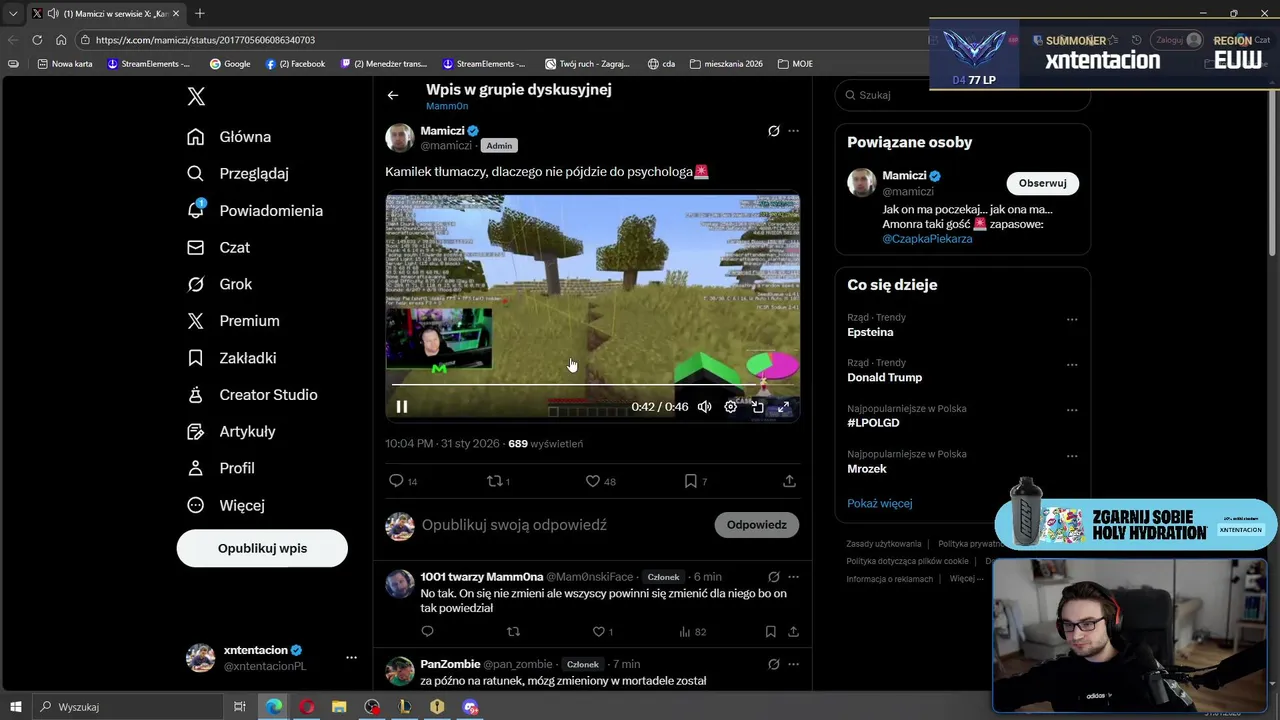Click Szukaj search field on X
1280x720 pixels.
[x=962, y=95]
